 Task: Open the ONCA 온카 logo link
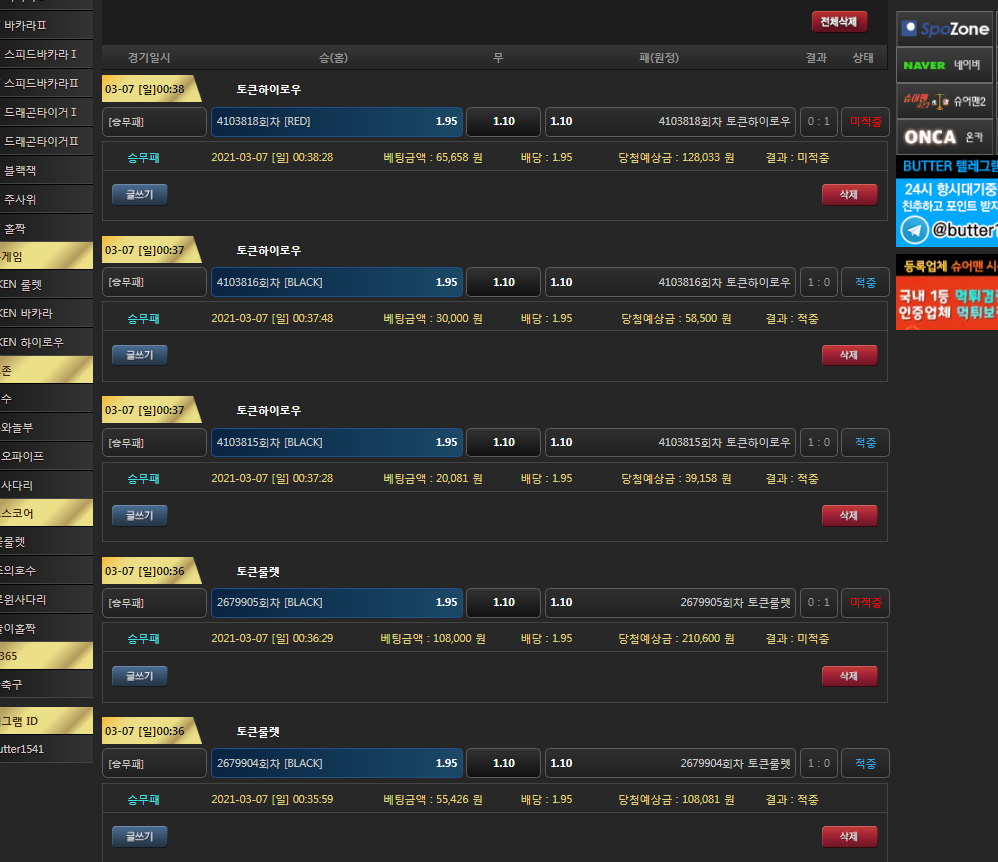click(945, 136)
